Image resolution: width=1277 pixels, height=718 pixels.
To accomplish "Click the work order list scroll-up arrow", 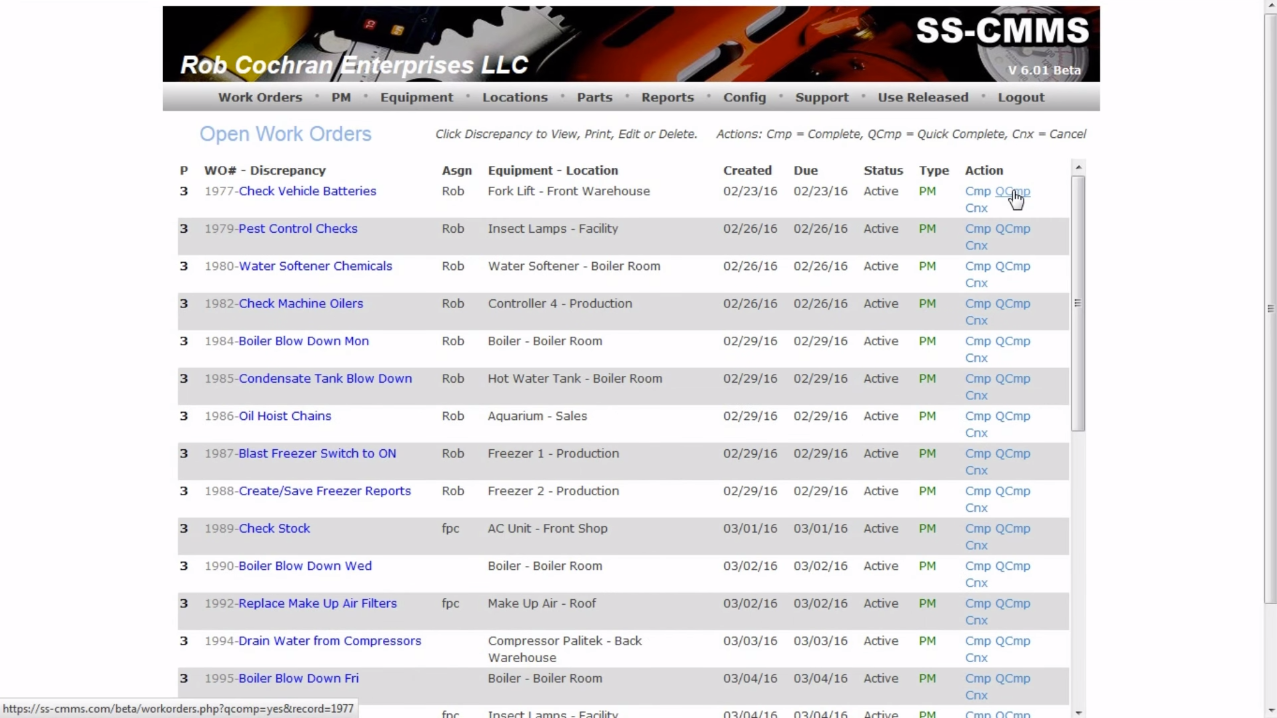I will click(x=1077, y=167).
